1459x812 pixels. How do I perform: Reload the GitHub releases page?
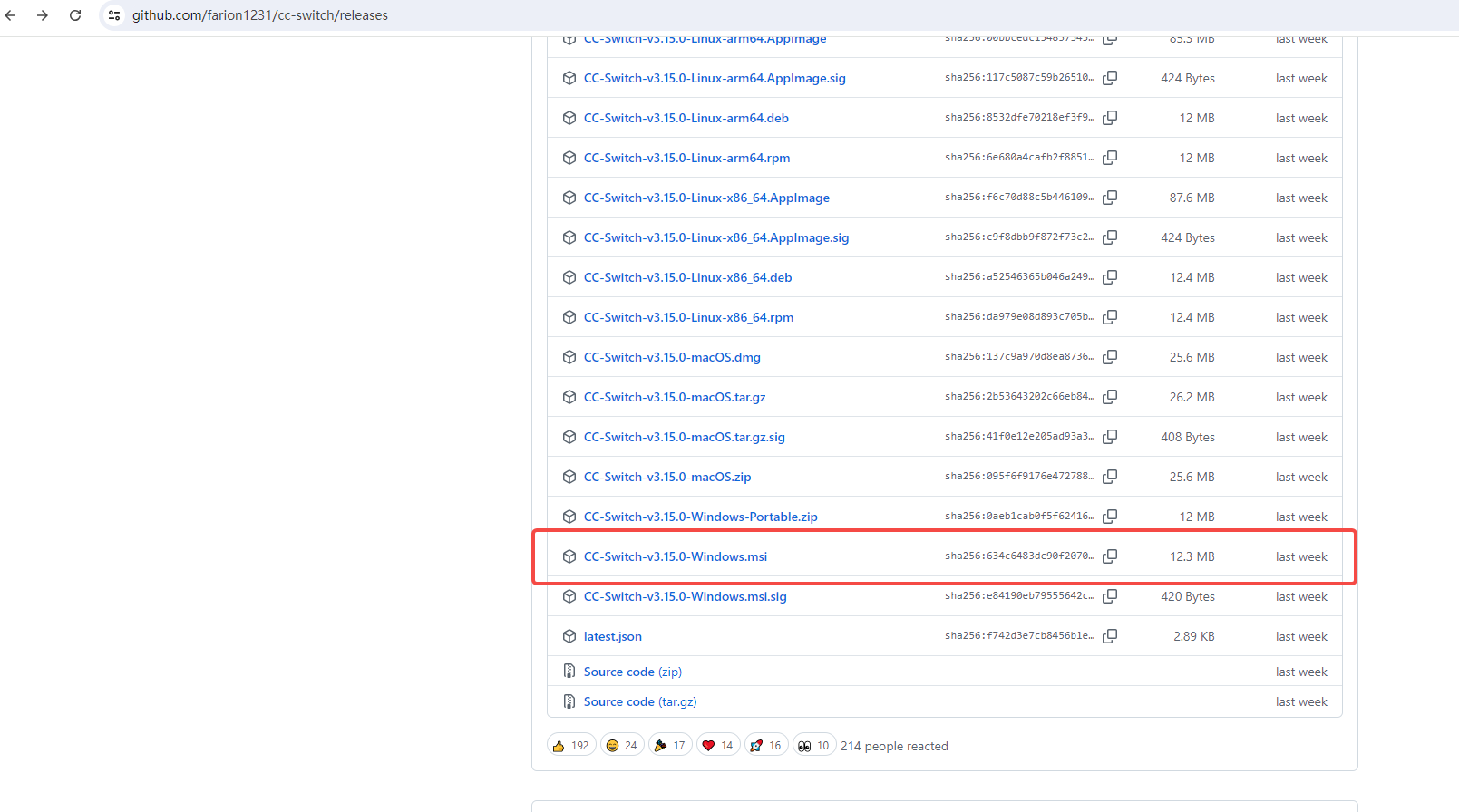click(x=75, y=15)
